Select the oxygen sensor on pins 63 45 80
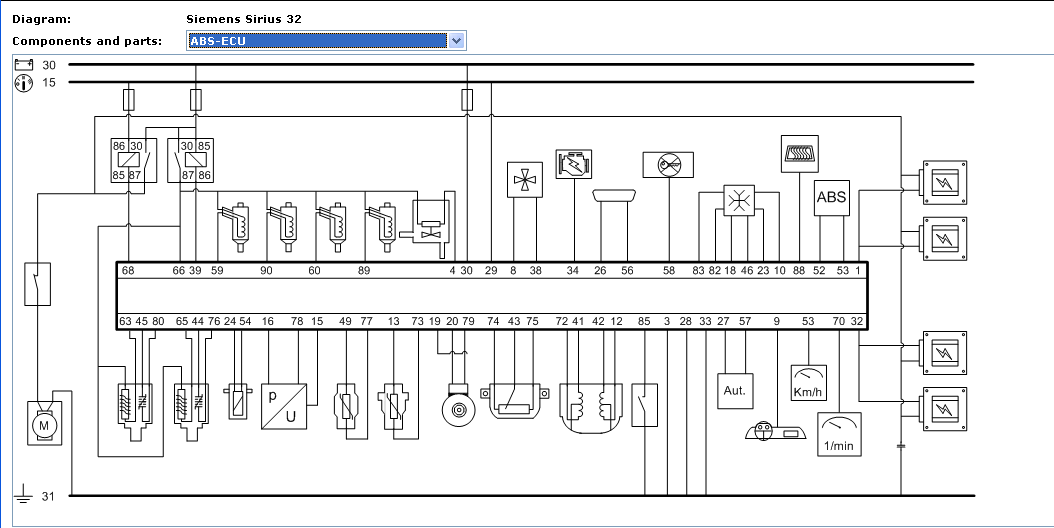1054x528 pixels. point(136,412)
